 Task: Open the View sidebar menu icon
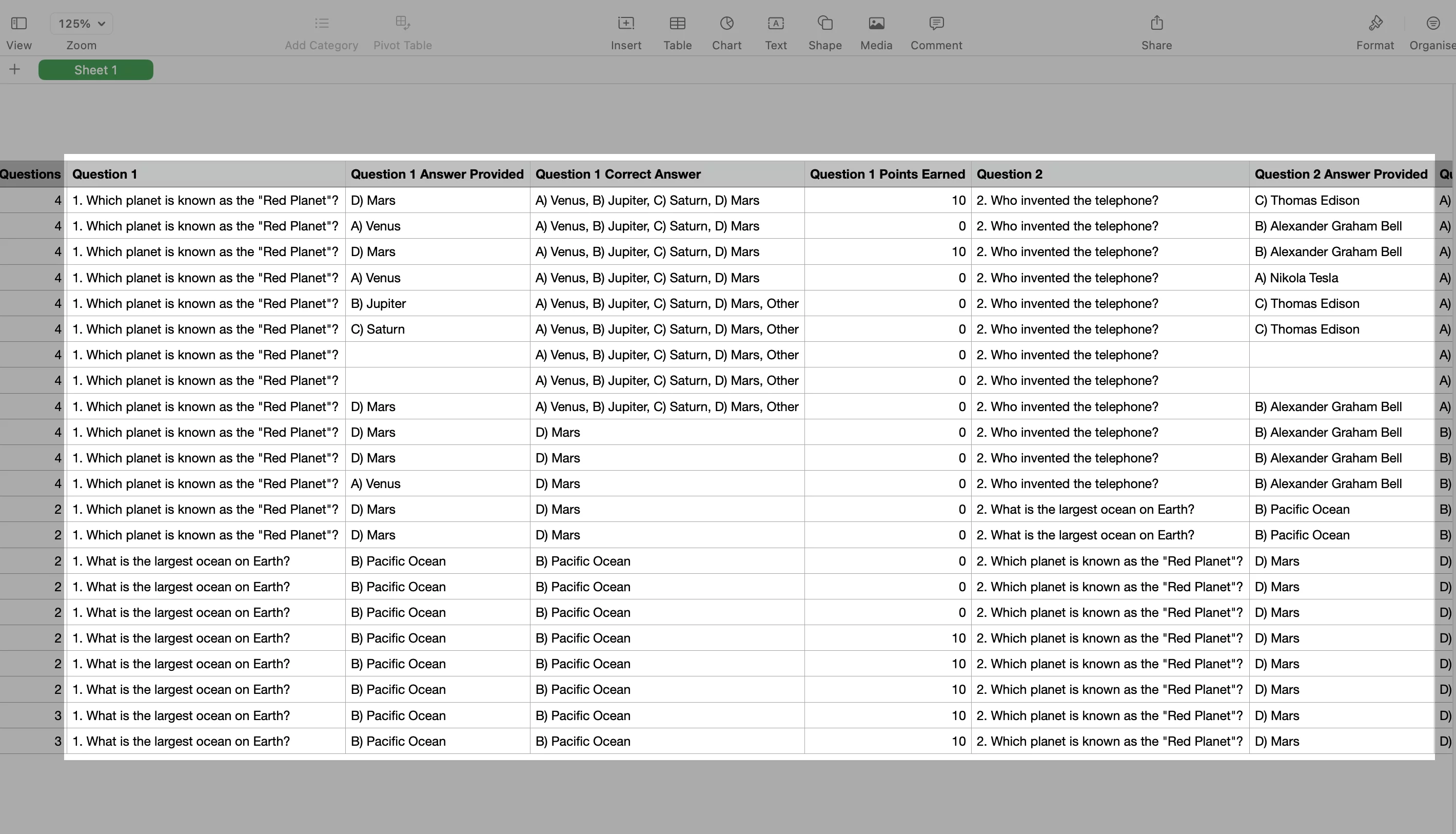19,24
